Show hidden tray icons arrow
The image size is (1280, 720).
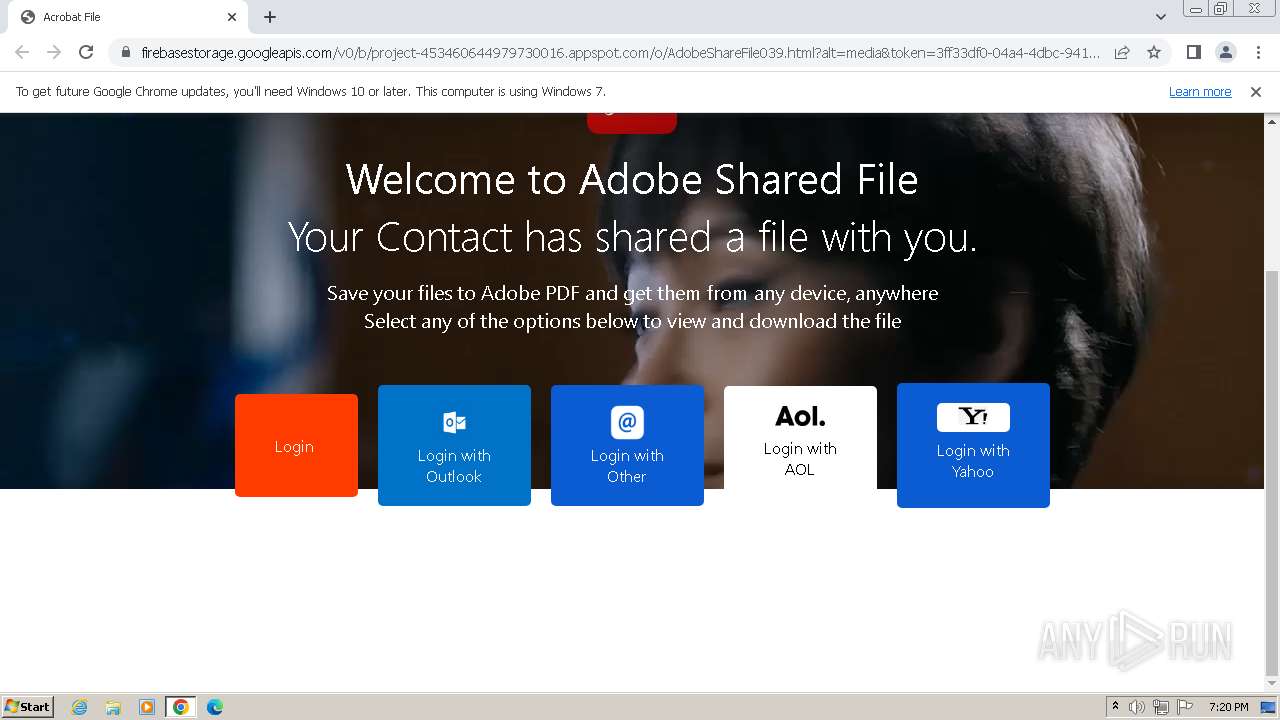pos(1115,707)
